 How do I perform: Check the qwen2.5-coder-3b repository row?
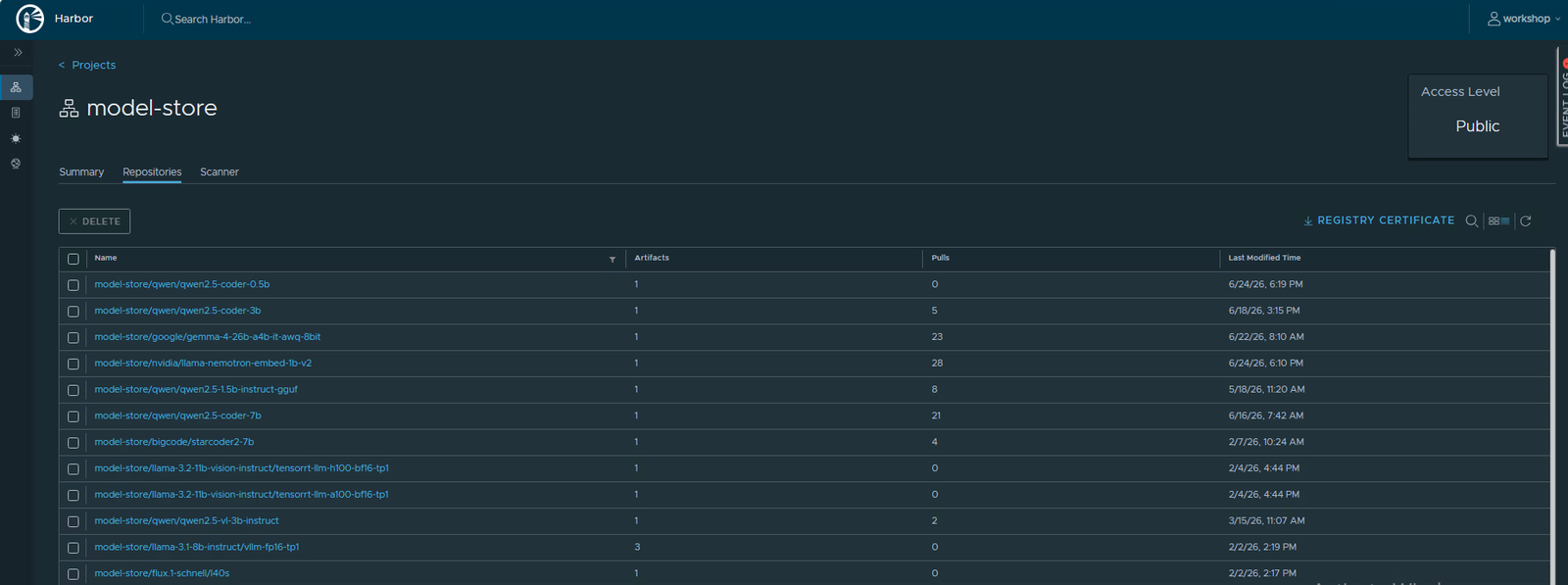[x=73, y=312]
